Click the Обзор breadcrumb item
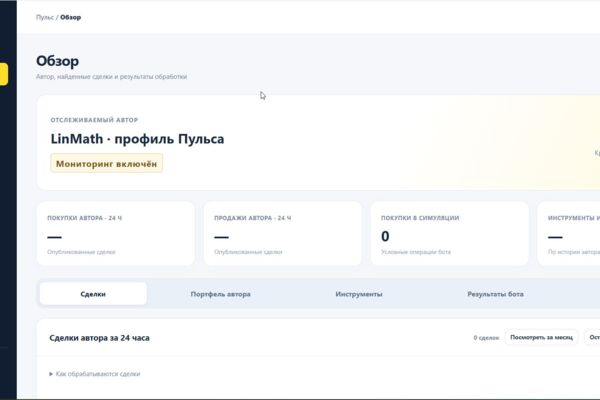The height and width of the screenshot is (400, 600). (x=70, y=17)
